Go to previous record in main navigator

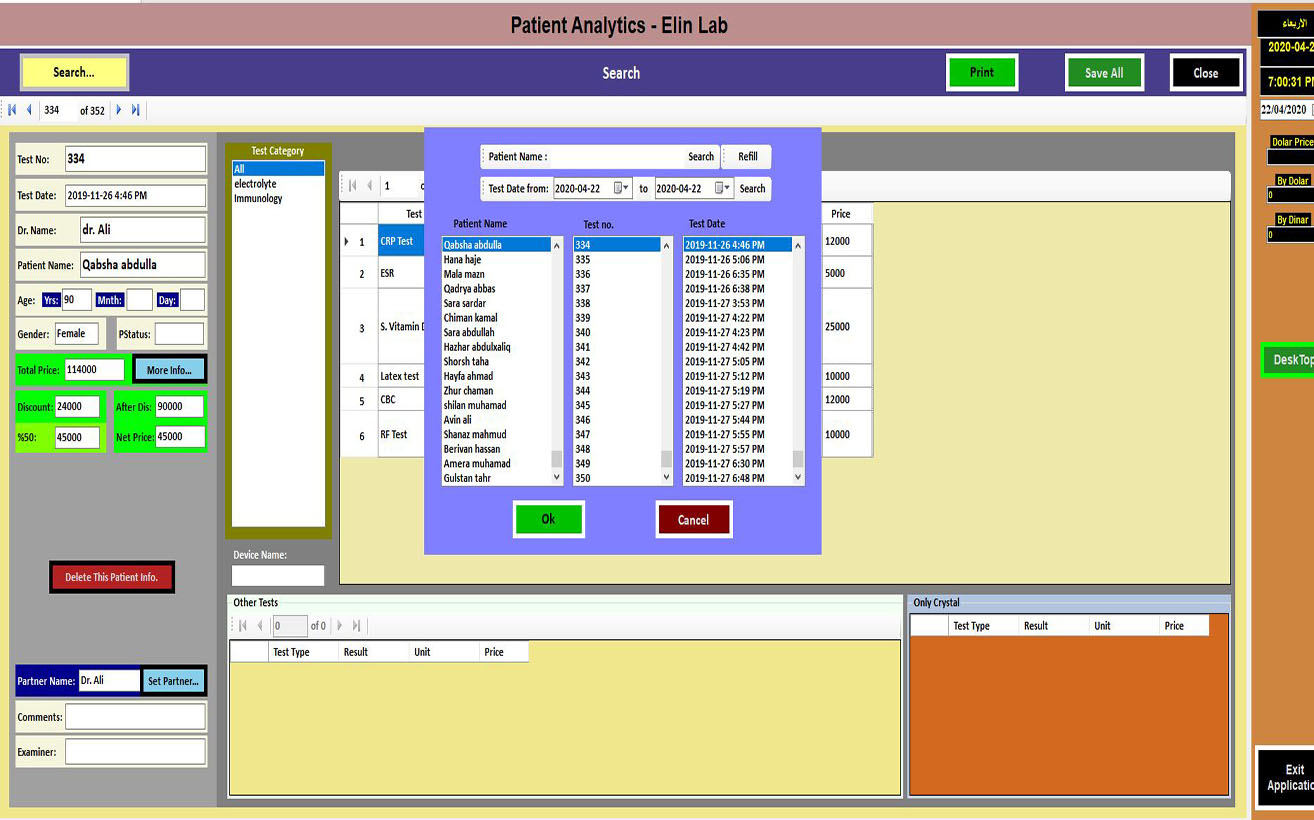pyautogui.click(x=29, y=110)
